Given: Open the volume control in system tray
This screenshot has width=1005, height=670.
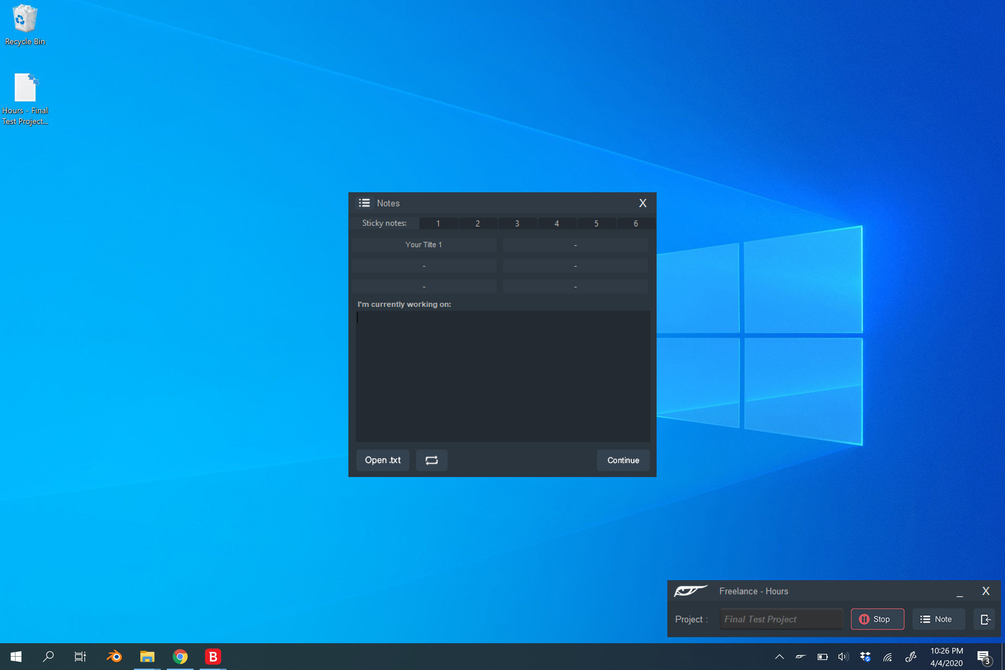Looking at the screenshot, I should [843, 657].
